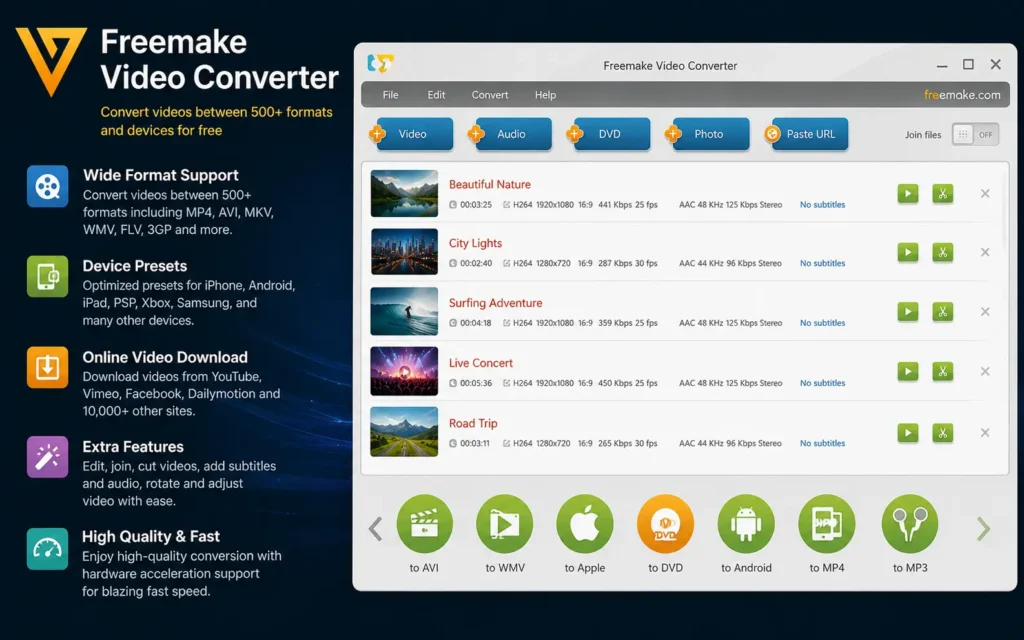The height and width of the screenshot is (640, 1024).
Task: Select the Surfing Adventure thumbnail
Action: click(x=404, y=312)
